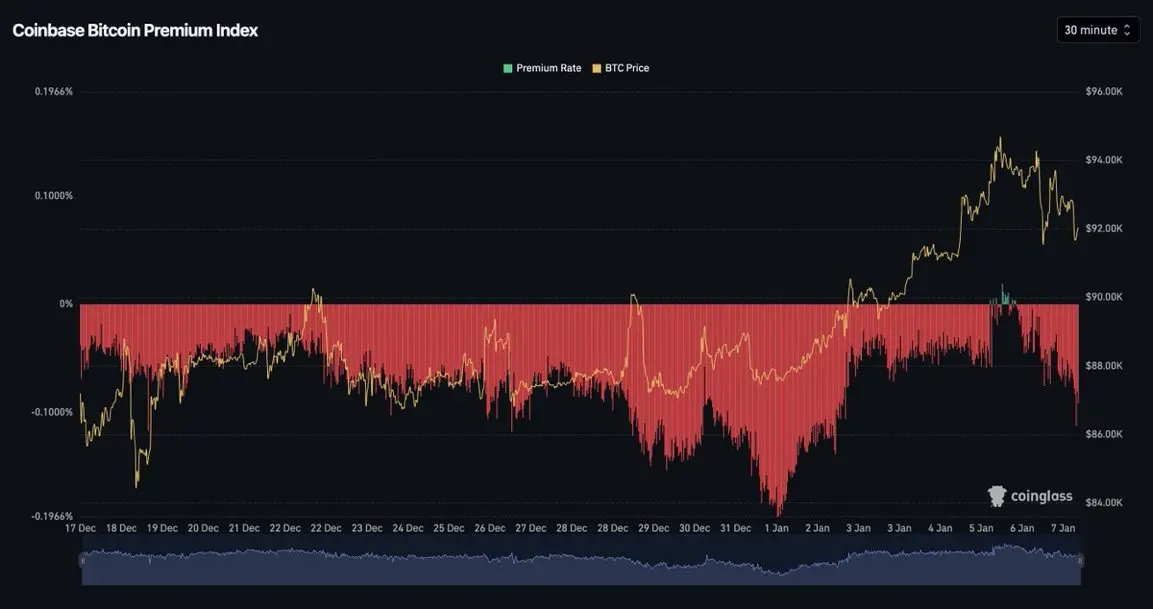
Task: Click the 23 Dec date label
Action: [367, 528]
